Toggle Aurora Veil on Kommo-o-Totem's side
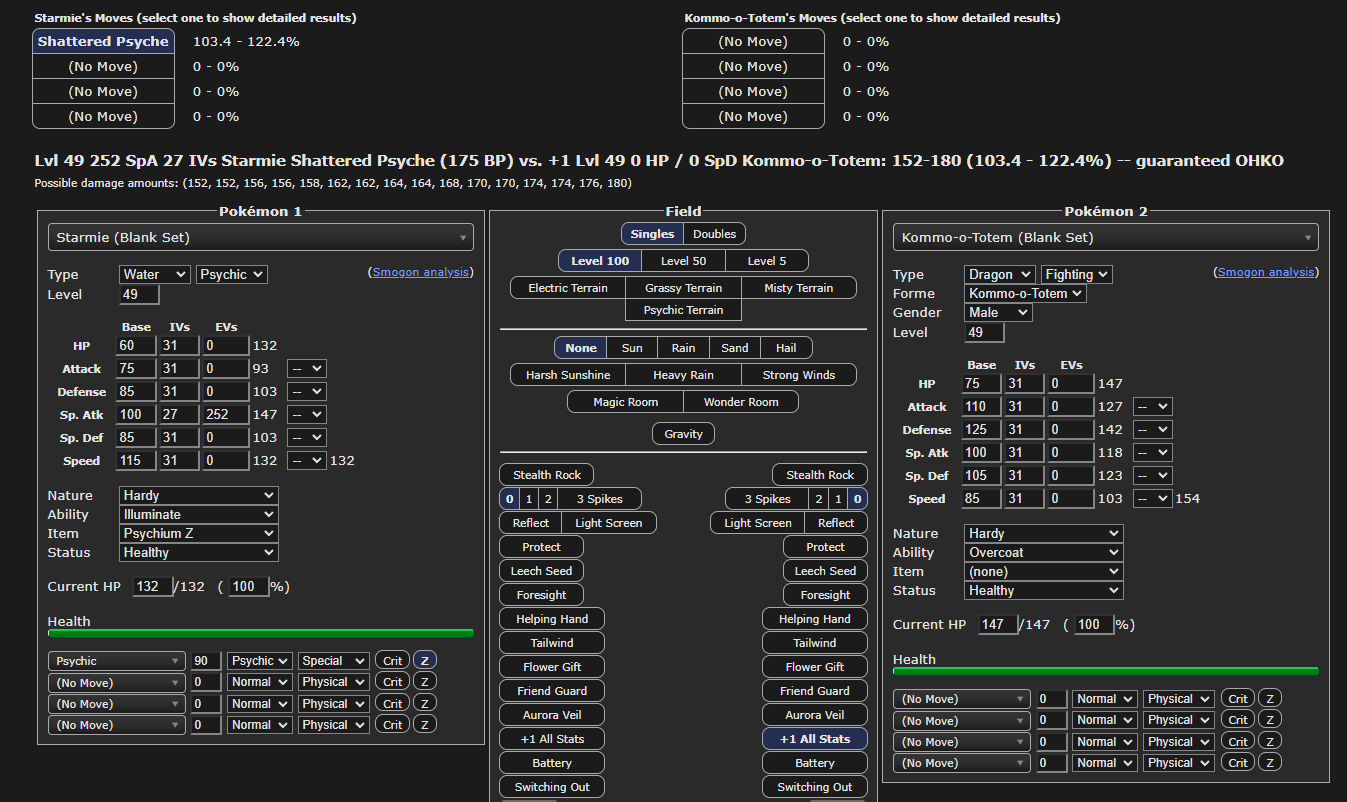1347x802 pixels. pyautogui.click(x=815, y=715)
